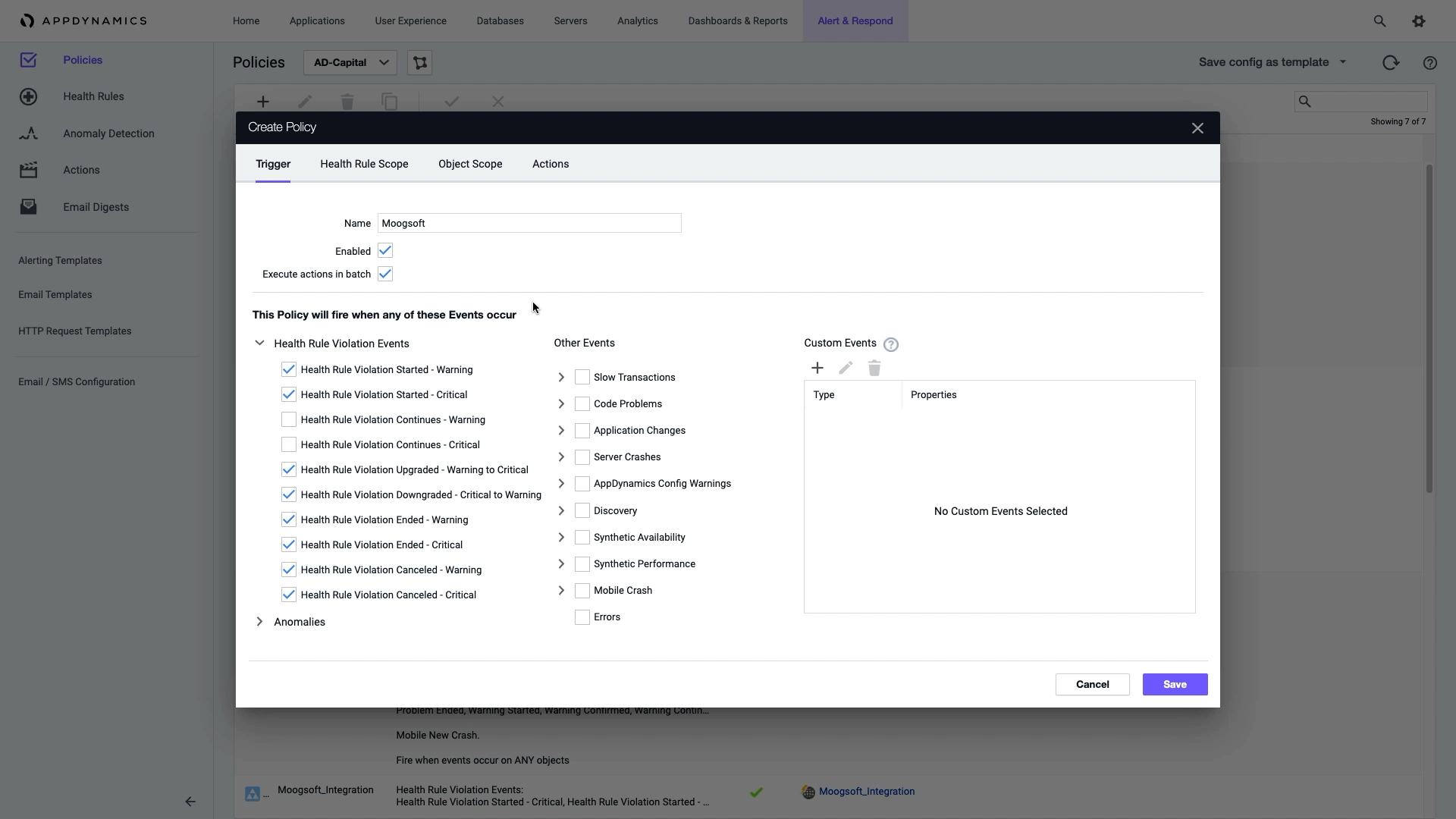This screenshot has width=1456, height=819.
Task: Click the delete policy trash icon
Action: 347,102
